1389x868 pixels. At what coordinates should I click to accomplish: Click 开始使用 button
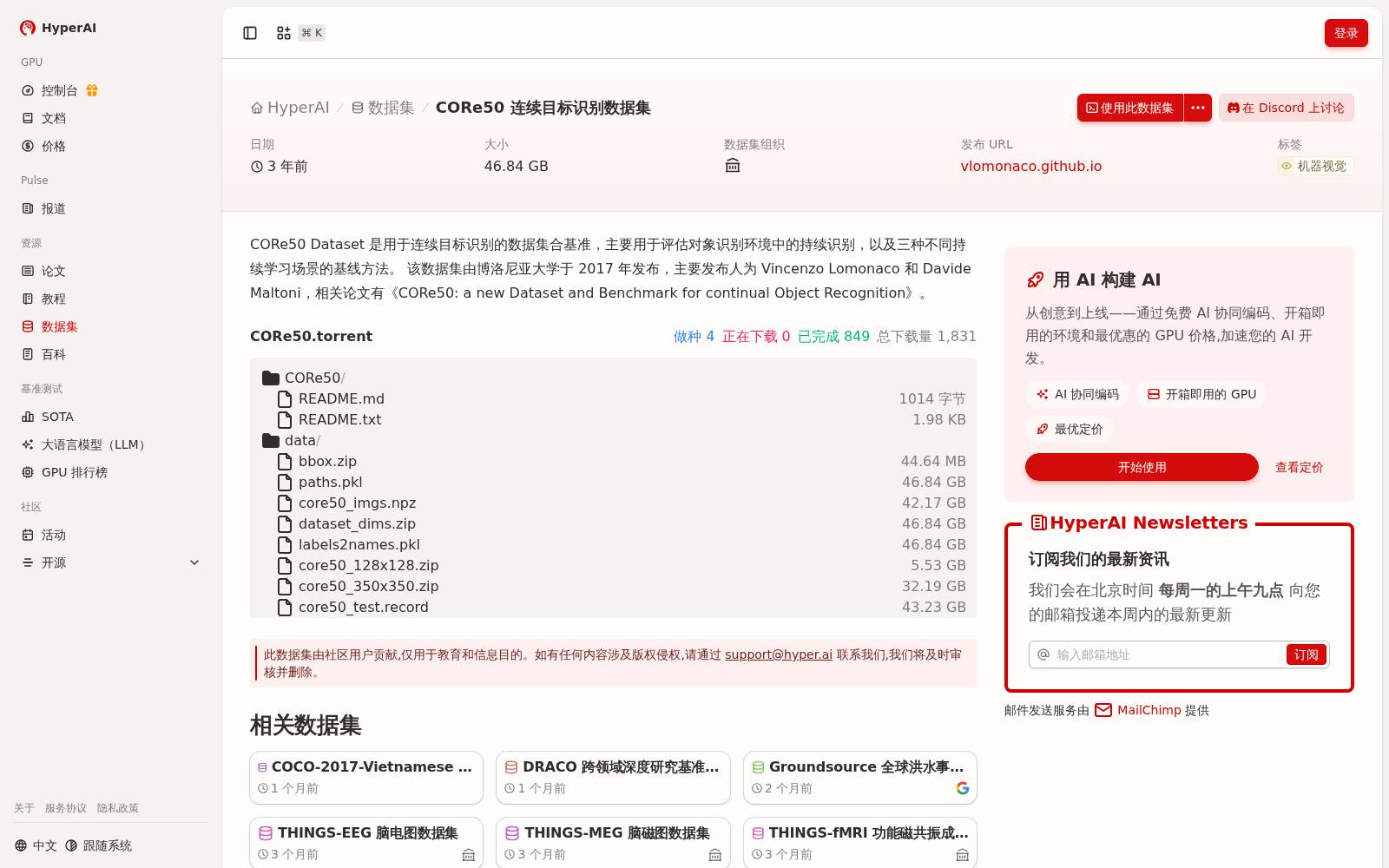click(x=1142, y=467)
